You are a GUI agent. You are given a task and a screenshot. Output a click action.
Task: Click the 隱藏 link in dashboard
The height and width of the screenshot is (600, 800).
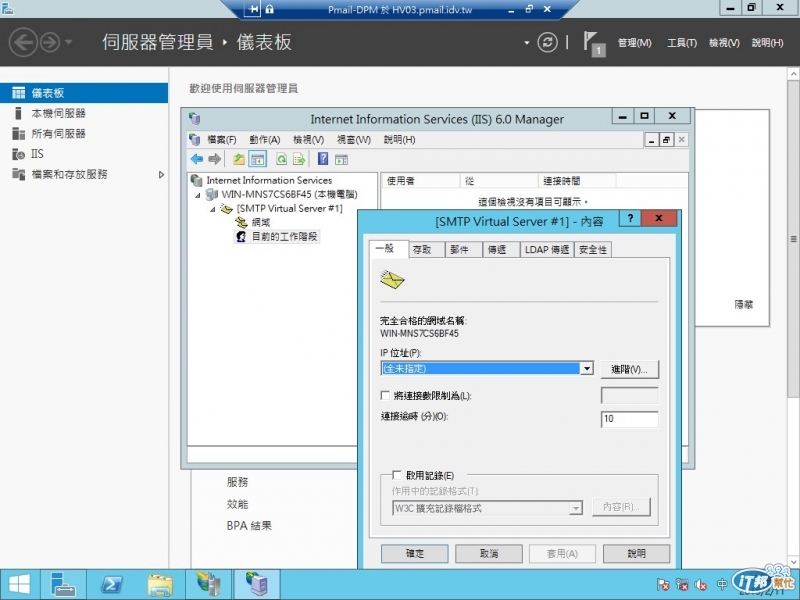(744, 305)
